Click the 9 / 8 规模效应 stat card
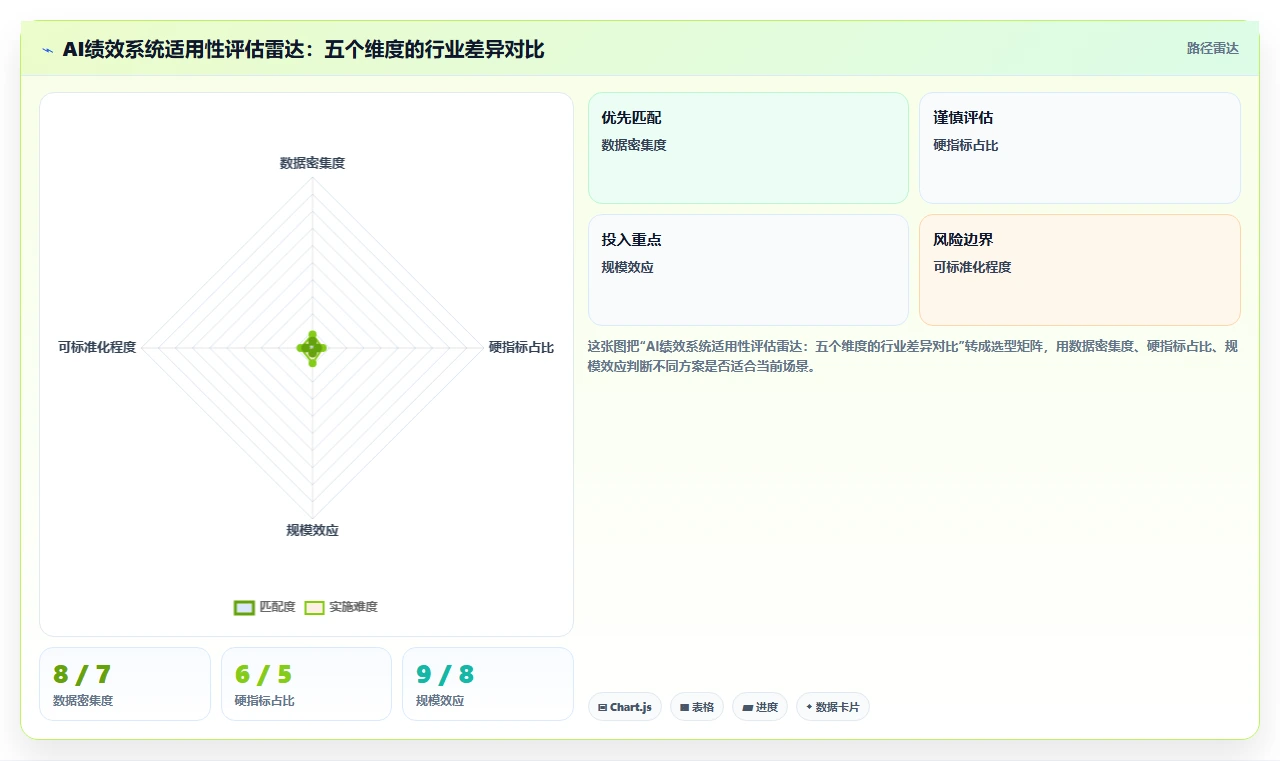 pos(488,684)
